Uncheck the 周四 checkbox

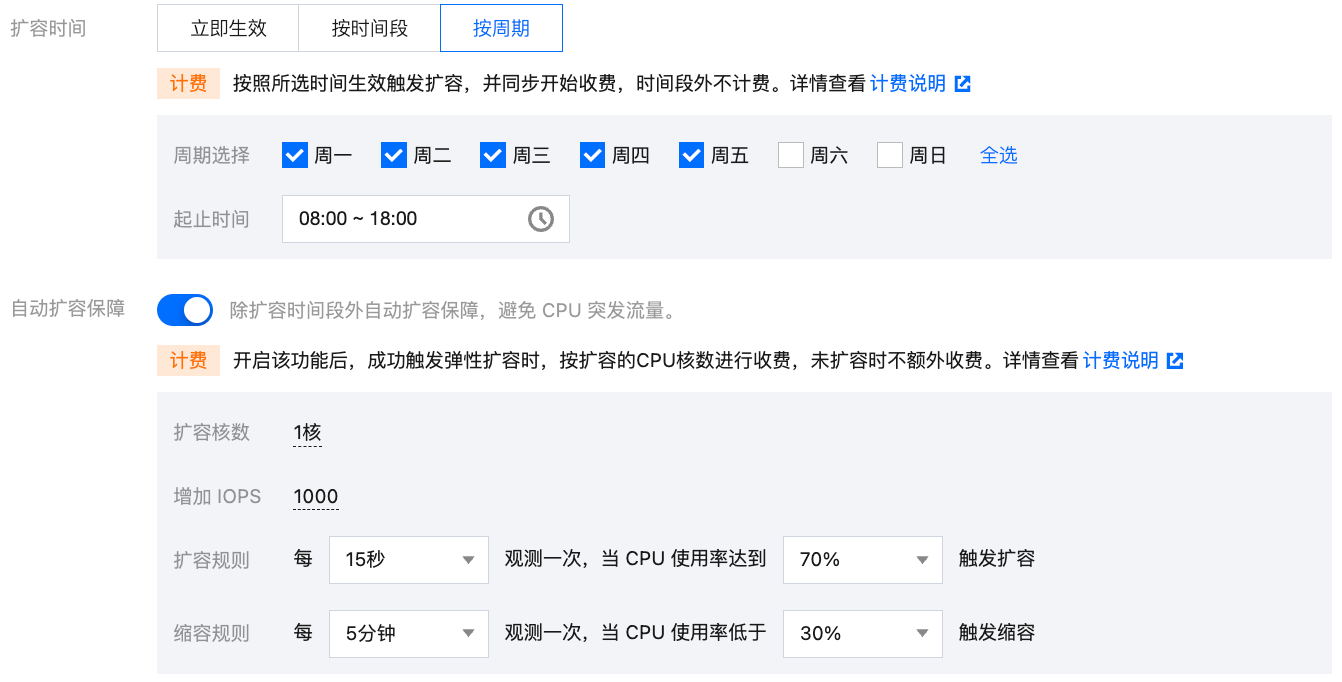coord(592,155)
